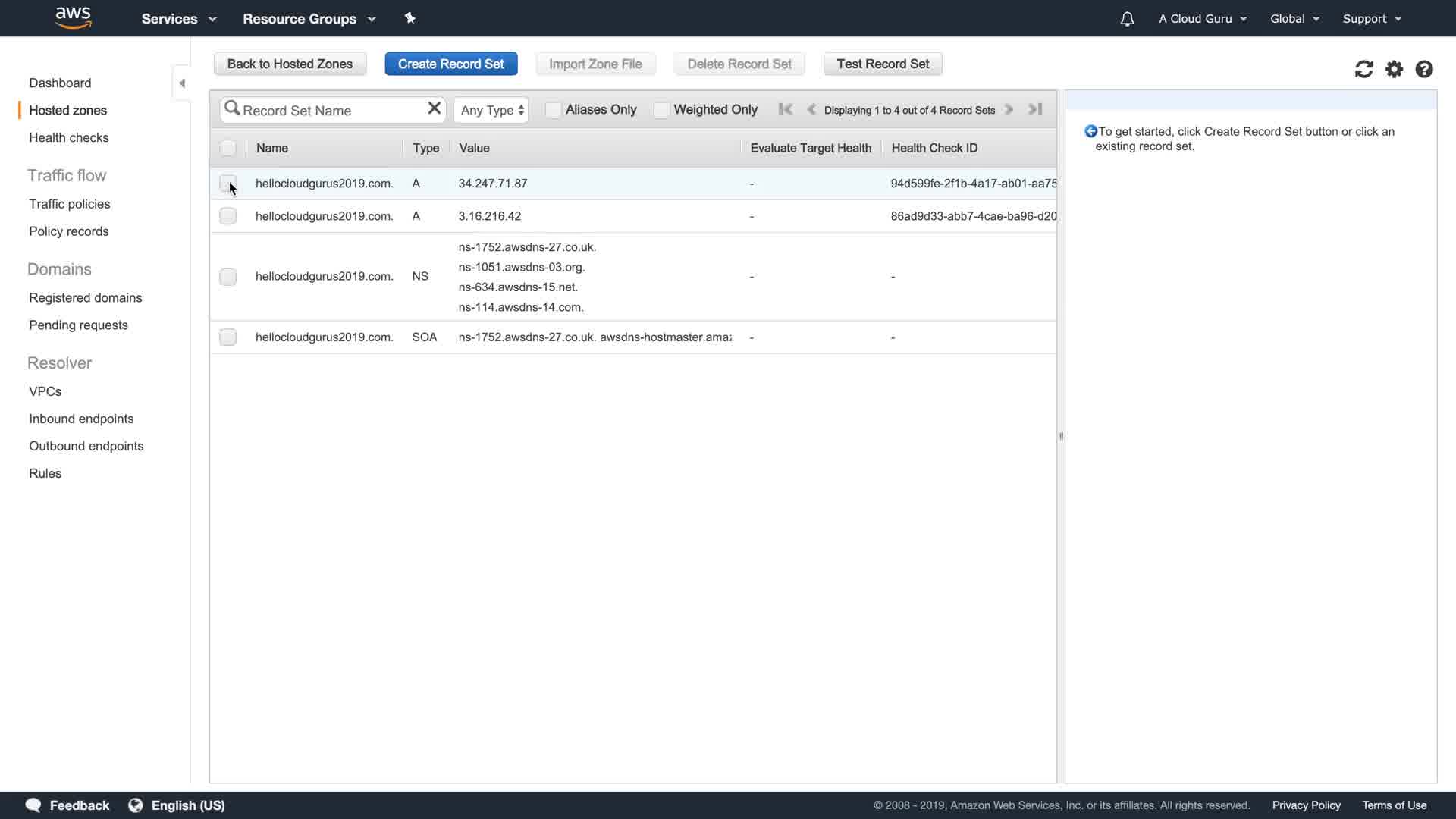Viewport: 1456px width, 819px height.
Task: Open Registered domains in sidebar
Action: coord(86,297)
